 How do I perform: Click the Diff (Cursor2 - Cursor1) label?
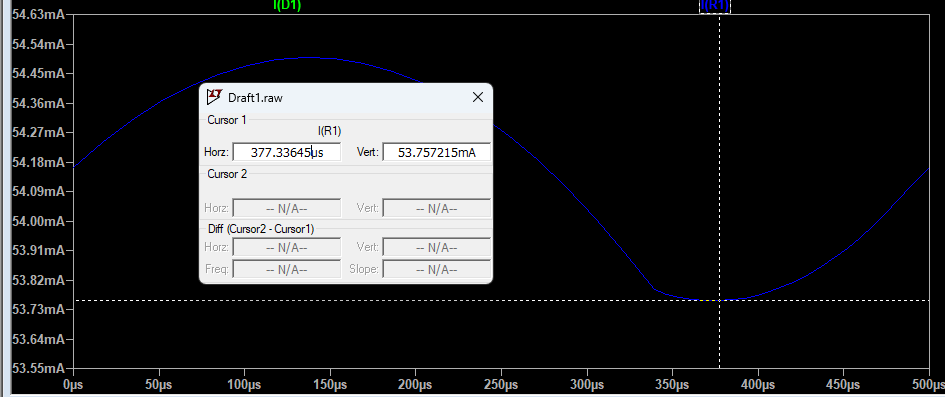pos(260,229)
